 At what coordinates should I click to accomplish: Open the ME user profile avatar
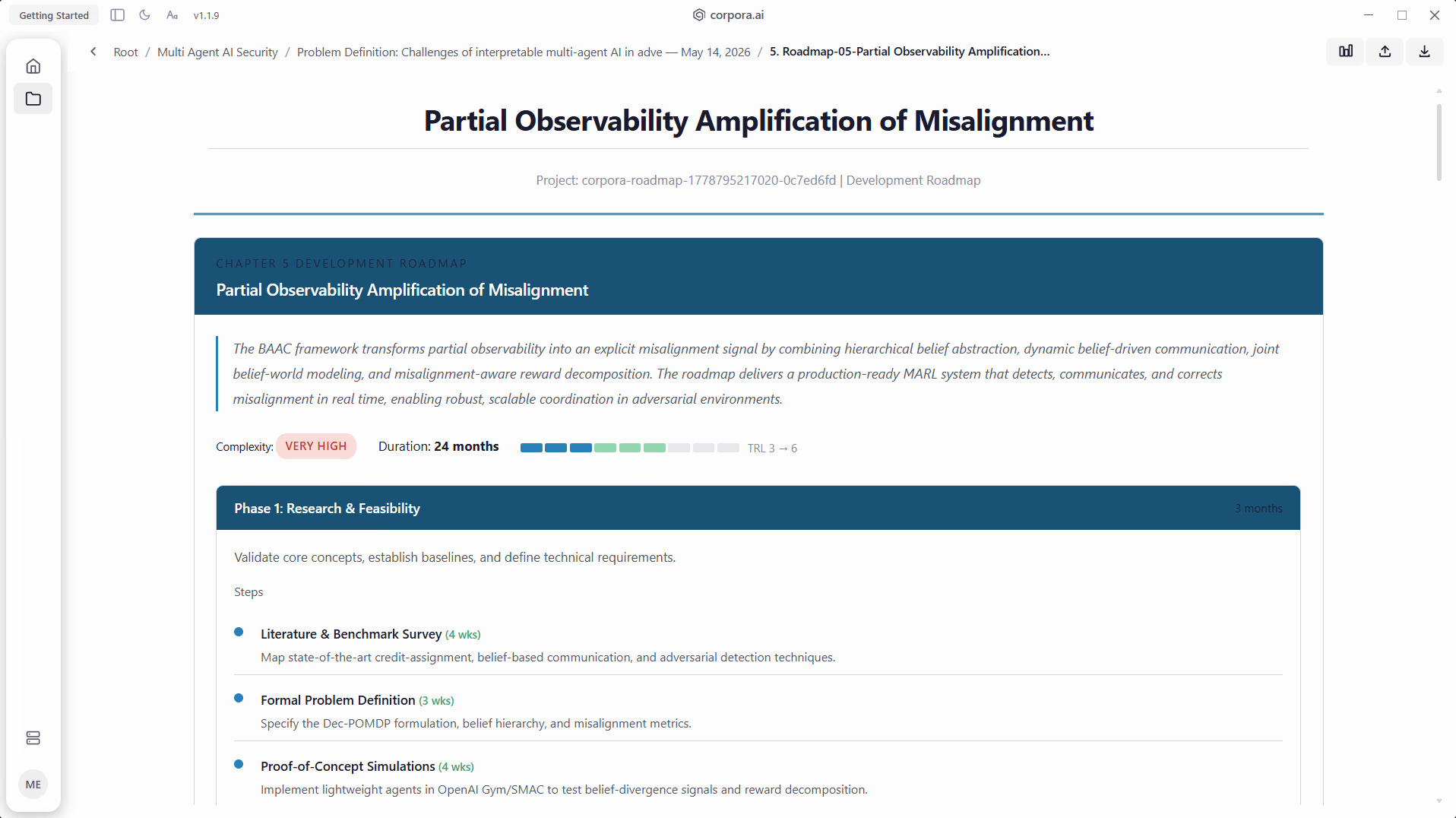click(x=33, y=785)
